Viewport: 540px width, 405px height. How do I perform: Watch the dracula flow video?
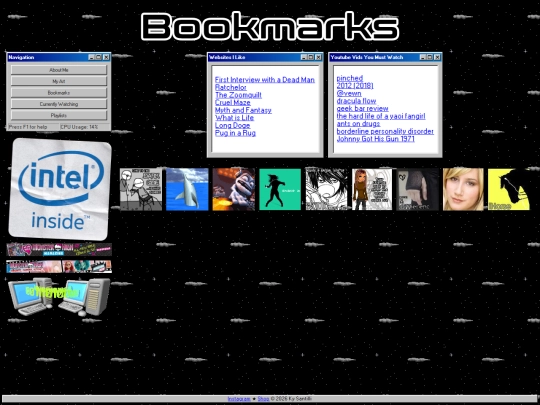point(356,101)
